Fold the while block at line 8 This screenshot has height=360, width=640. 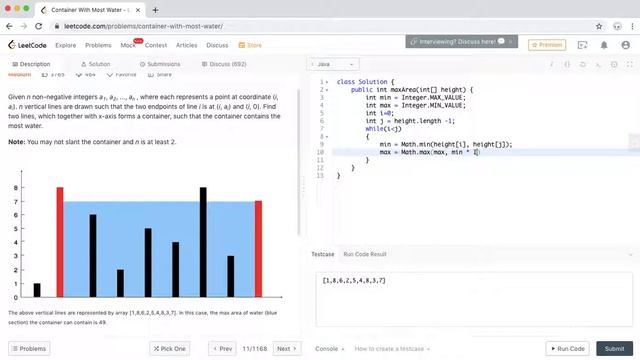pos(327,137)
